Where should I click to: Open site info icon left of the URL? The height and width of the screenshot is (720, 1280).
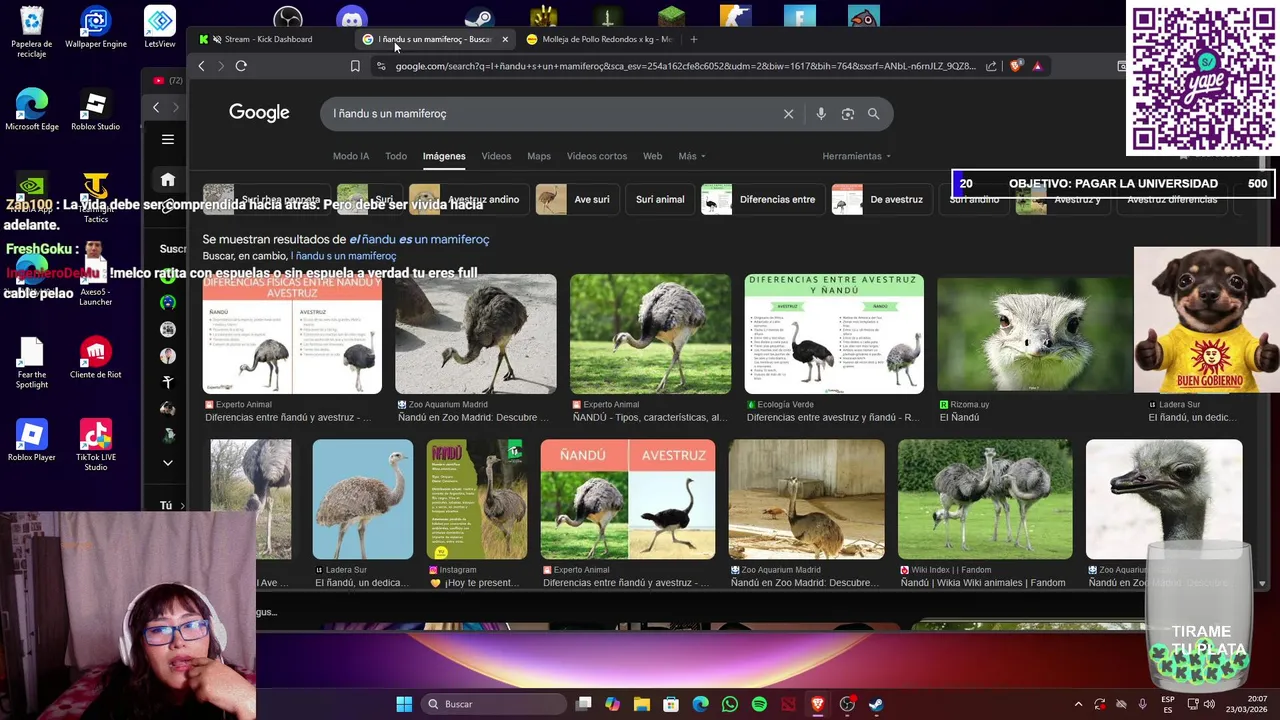380,66
